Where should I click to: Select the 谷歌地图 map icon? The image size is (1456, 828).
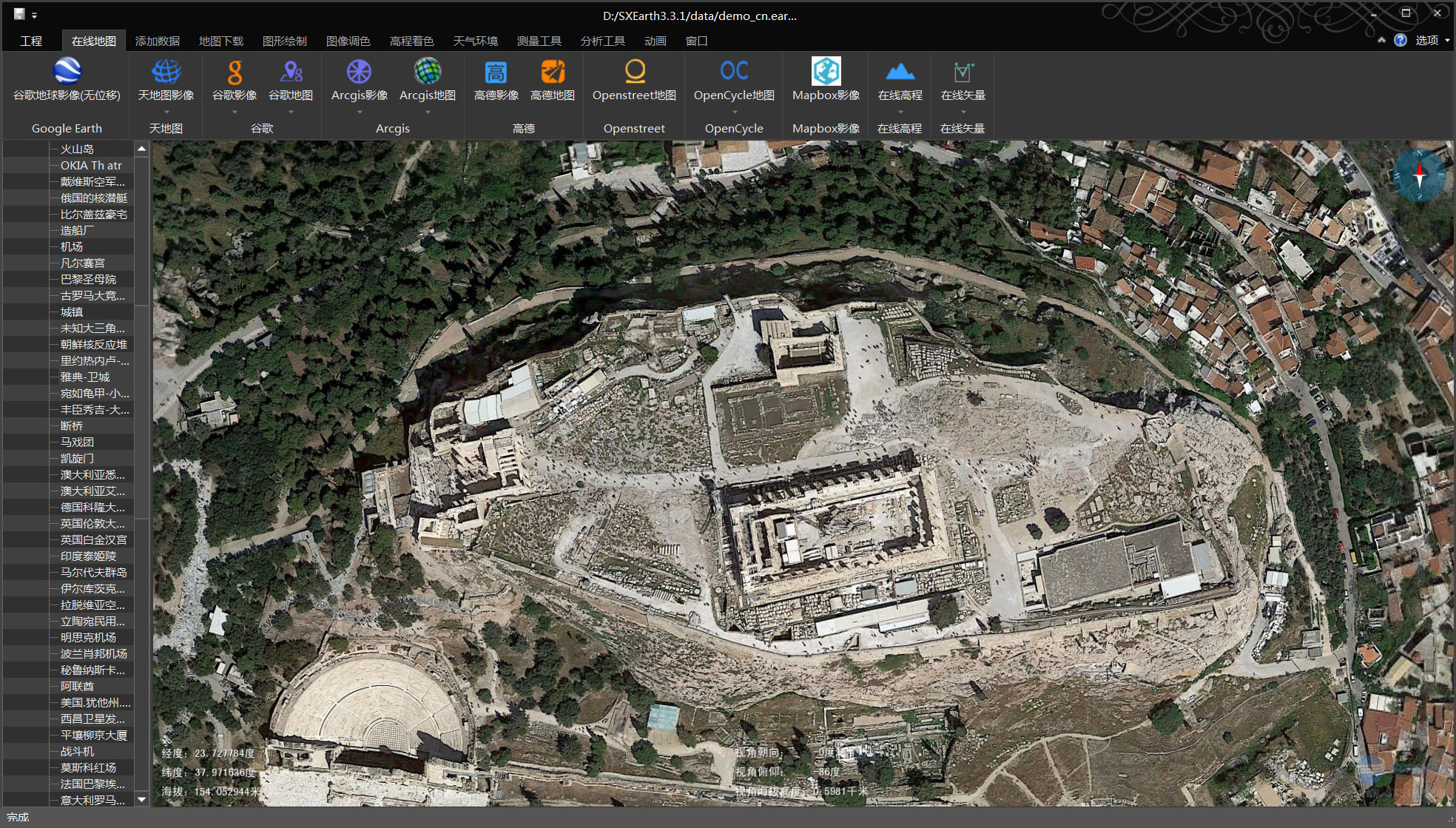point(291,72)
